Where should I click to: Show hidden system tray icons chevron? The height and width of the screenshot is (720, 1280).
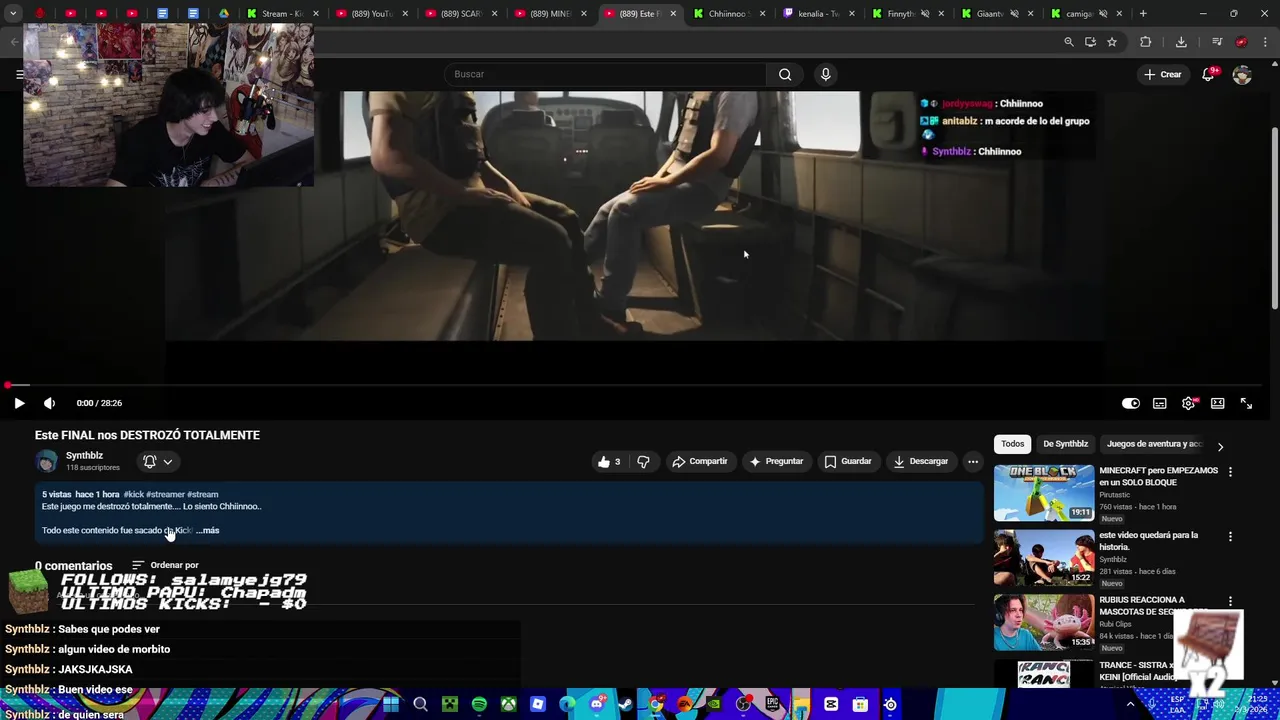(x=1131, y=704)
